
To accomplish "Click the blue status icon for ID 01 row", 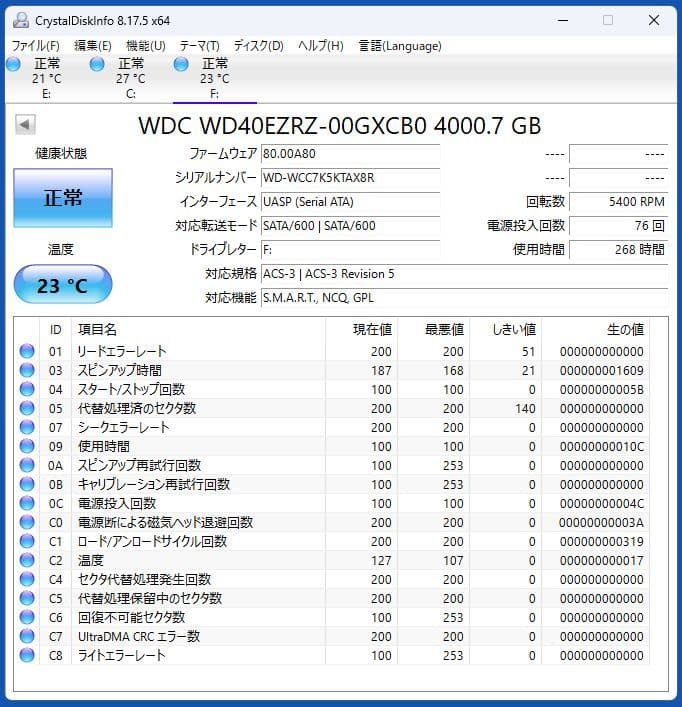I will pyautogui.click(x=27, y=351).
